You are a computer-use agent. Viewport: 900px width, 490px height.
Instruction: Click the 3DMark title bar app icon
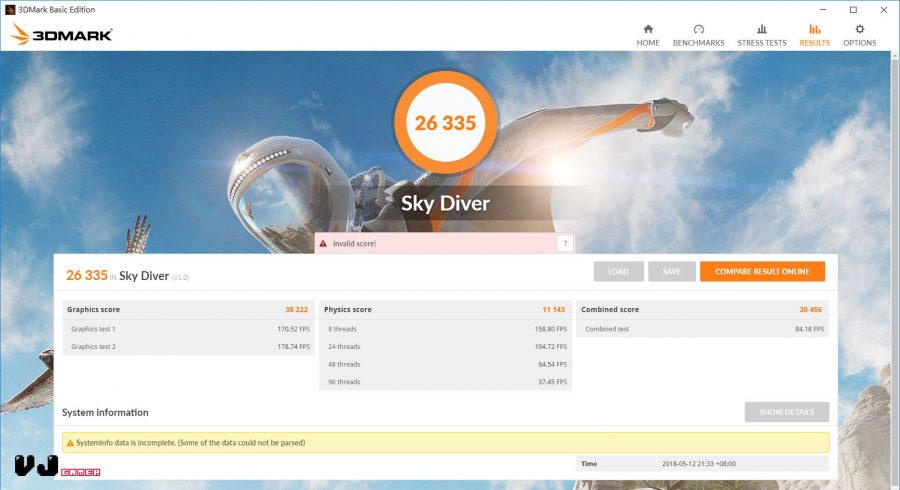pyautogui.click(x=10, y=9)
